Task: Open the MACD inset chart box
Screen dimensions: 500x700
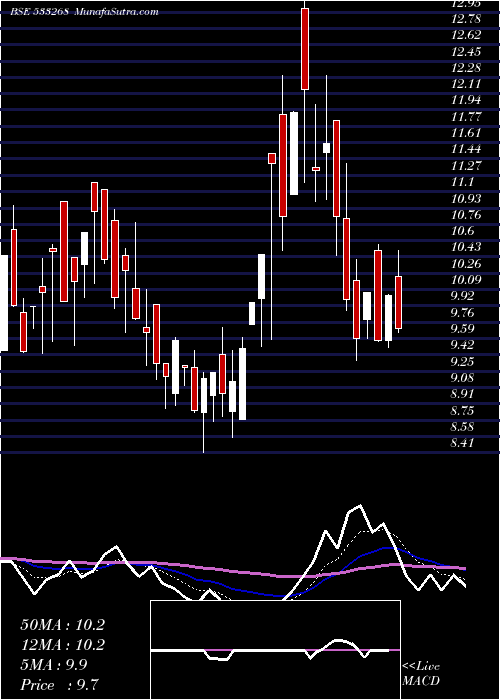Action: (x=275, y=650)
